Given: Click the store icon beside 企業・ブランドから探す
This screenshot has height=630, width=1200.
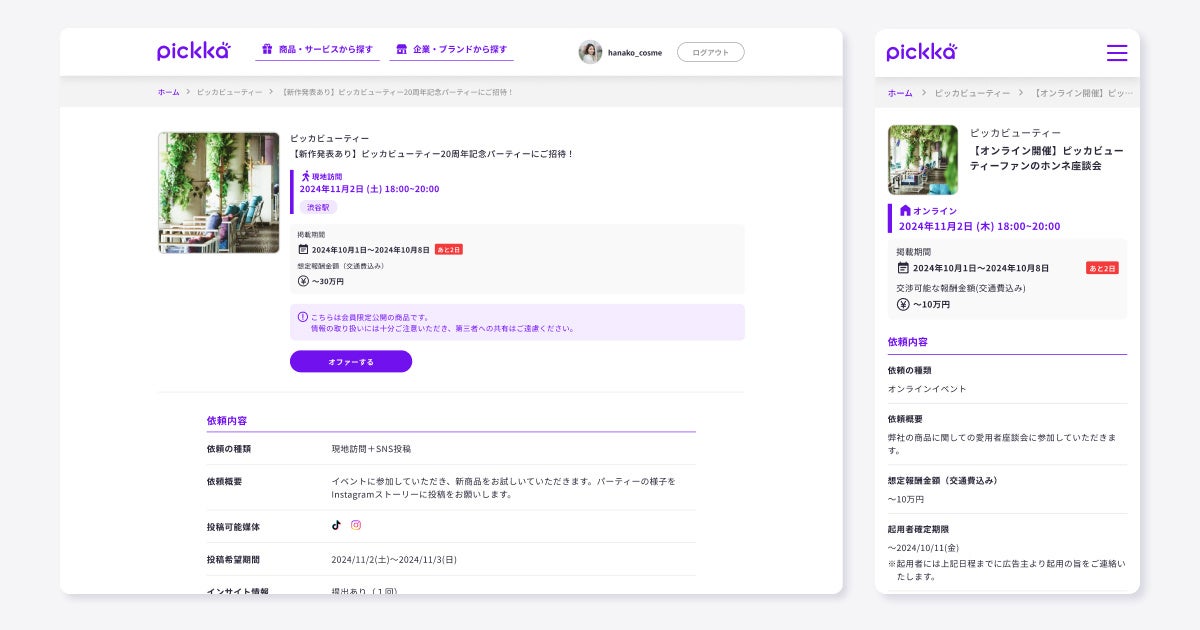Looking at the screenshot, I should pyautogui.click(x=402, y=49).
